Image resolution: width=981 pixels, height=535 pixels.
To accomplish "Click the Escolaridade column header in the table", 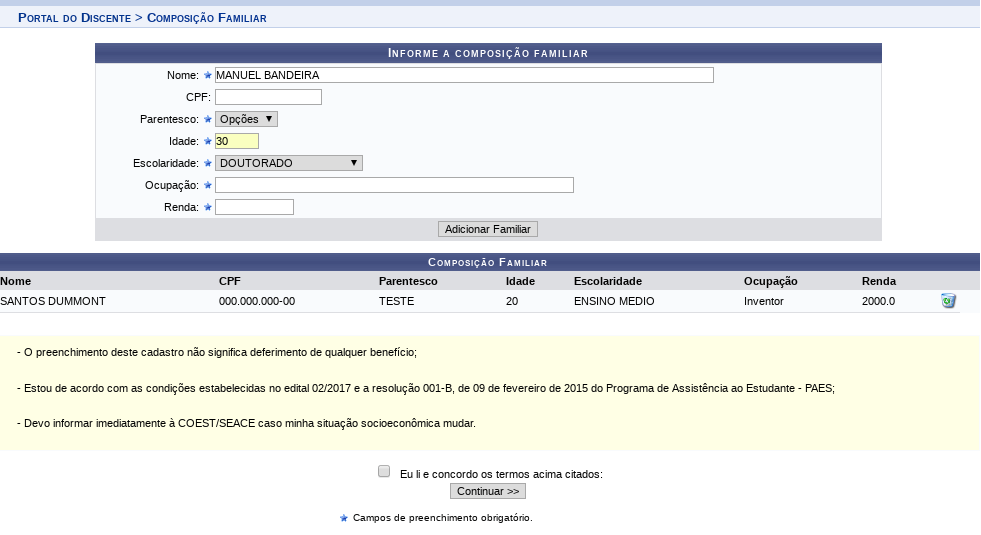I will point(608,281).
